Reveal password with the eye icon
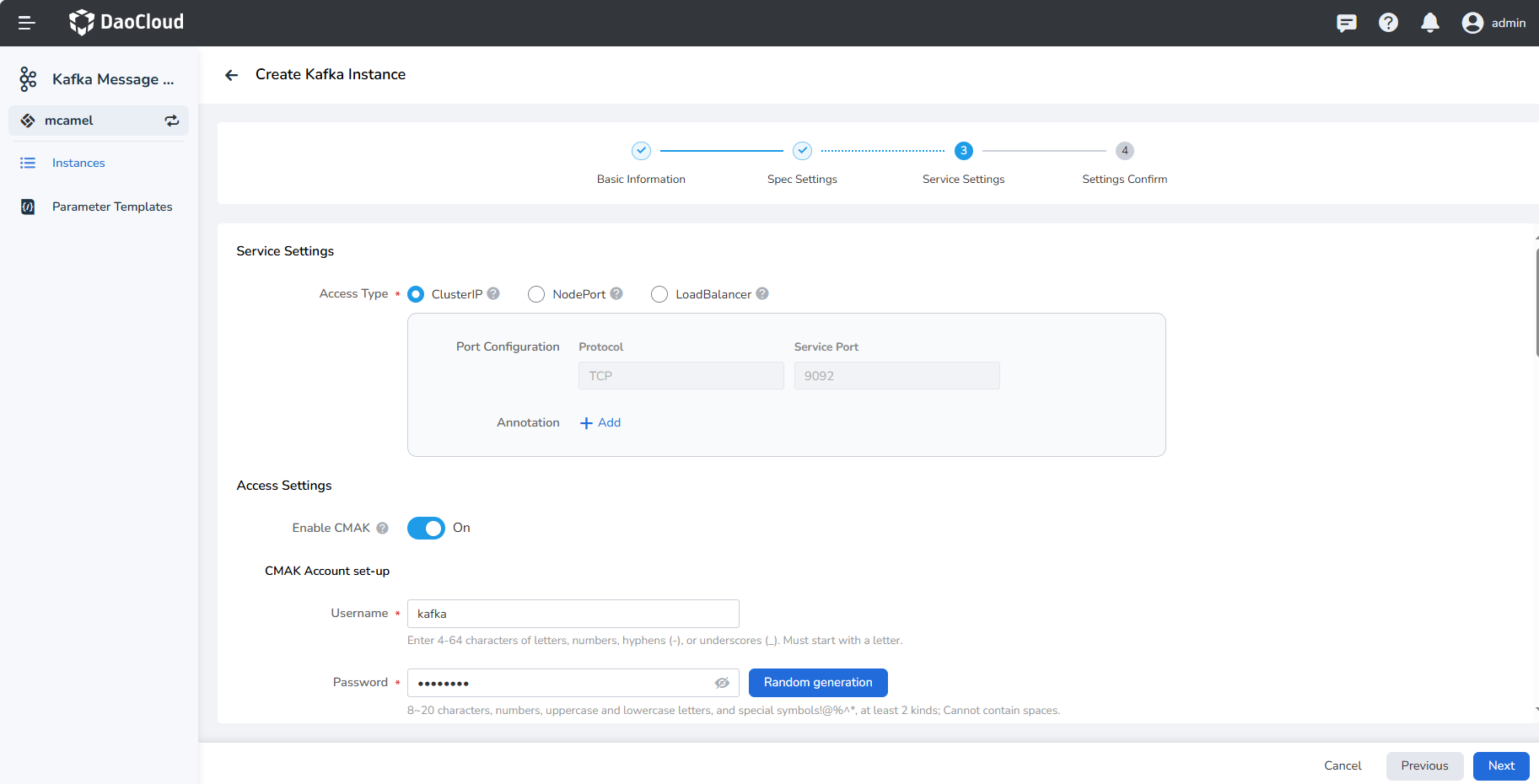 pyautogui.click(x=722, y=683)
